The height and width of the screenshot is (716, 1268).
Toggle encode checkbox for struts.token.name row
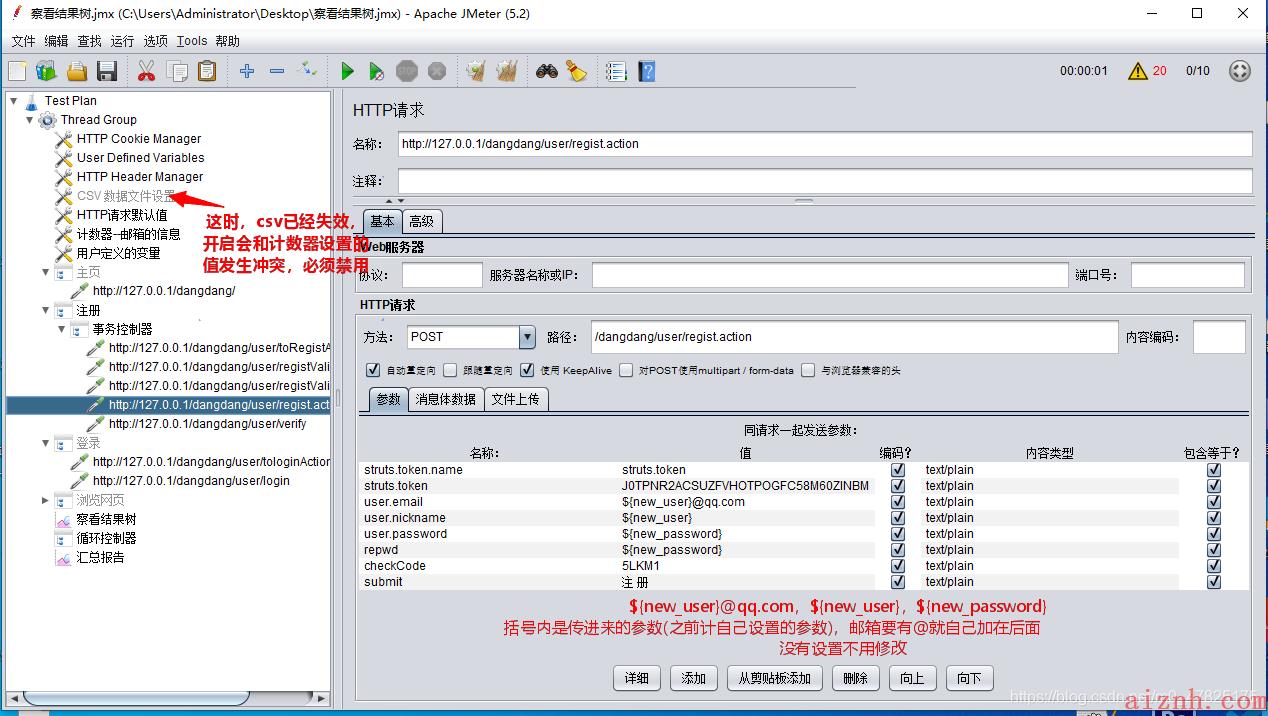click(x=898, y=470)
